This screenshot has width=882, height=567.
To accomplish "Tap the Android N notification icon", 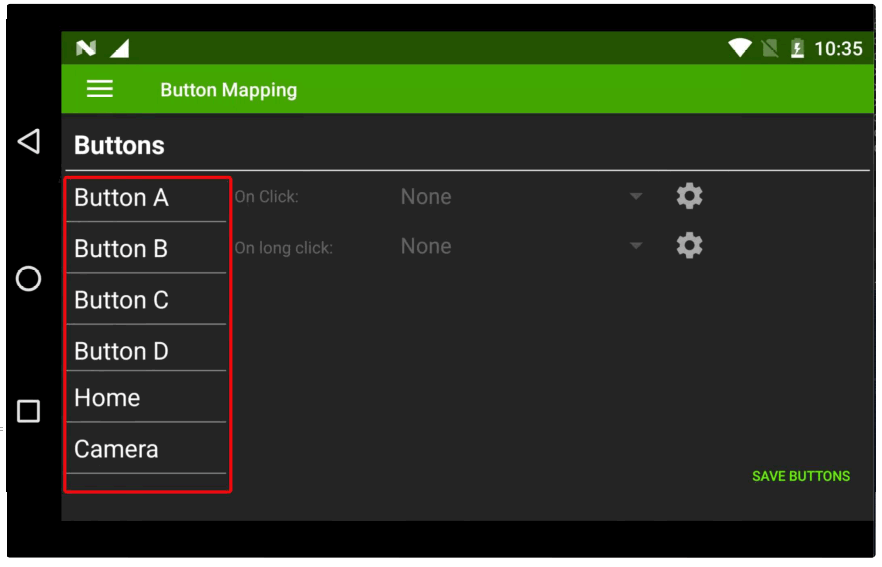I will (x=86, y=48).
